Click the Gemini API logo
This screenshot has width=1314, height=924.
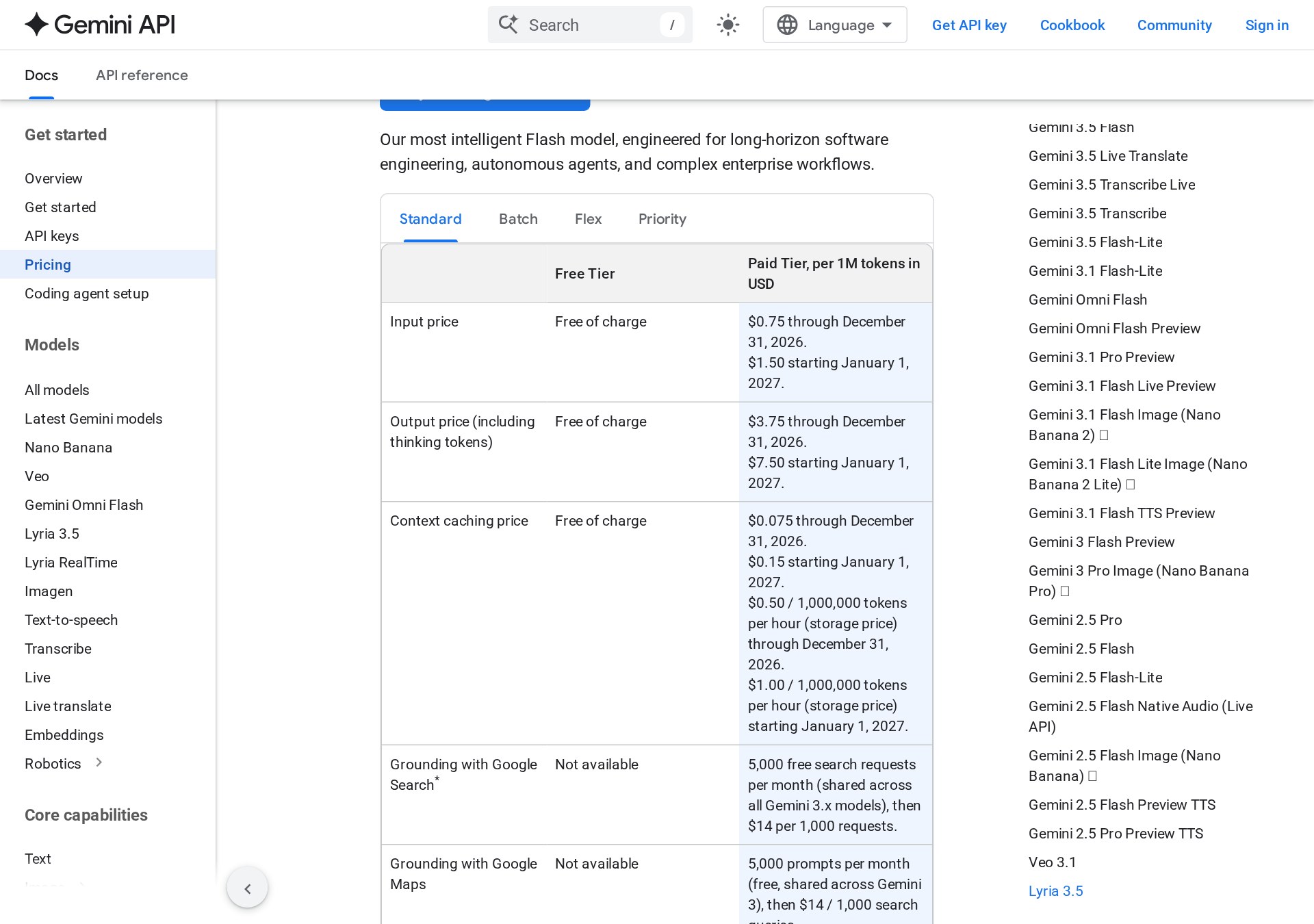pos(100,25)
